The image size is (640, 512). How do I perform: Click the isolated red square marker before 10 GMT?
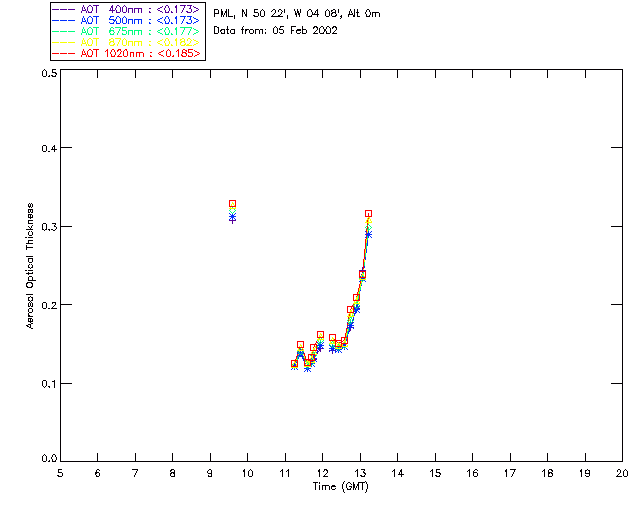point(232,203)
